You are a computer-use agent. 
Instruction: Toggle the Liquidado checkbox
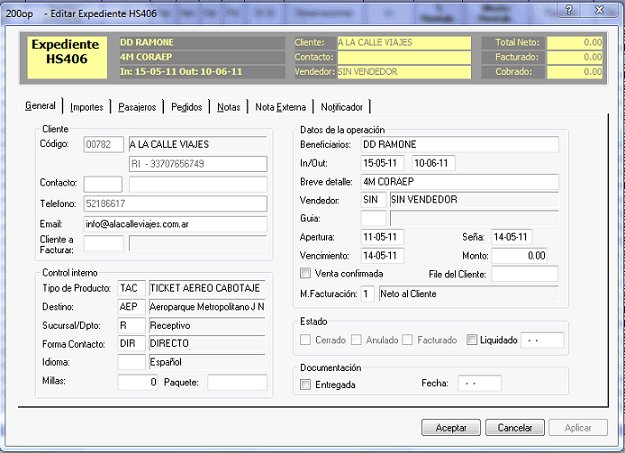pos(472,340)
